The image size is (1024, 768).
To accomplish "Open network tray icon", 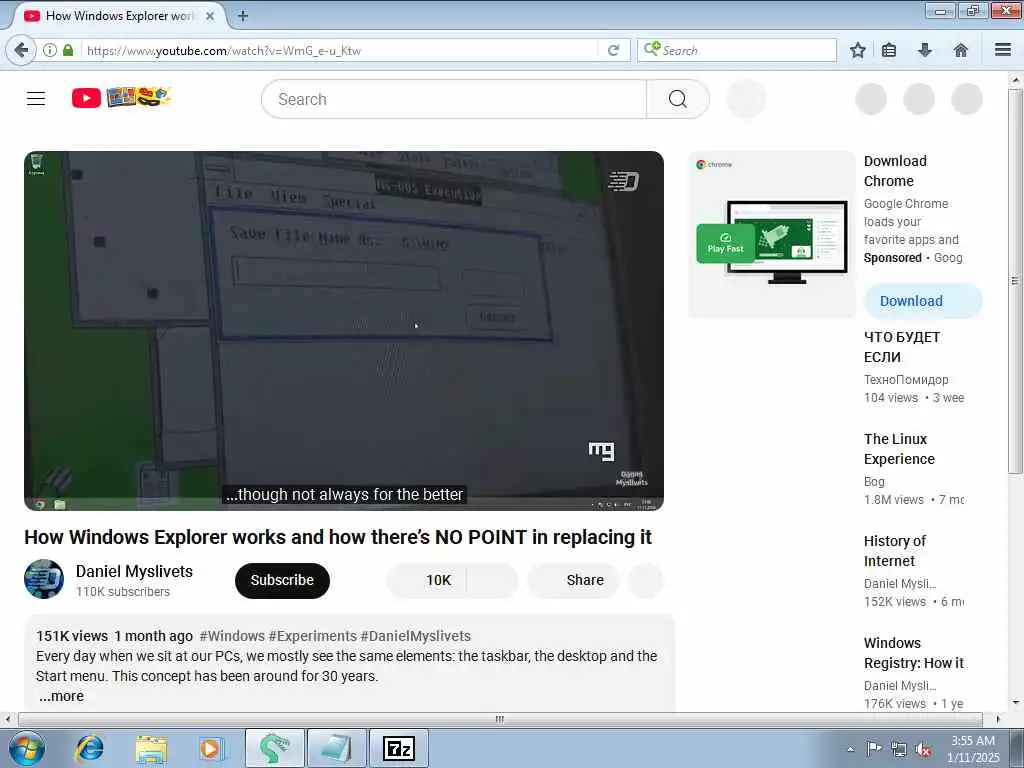I will (899, 749).
